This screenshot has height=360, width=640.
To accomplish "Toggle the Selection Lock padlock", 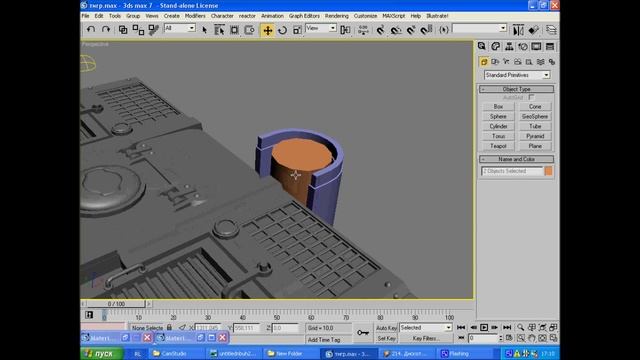I will pos(169,327).
